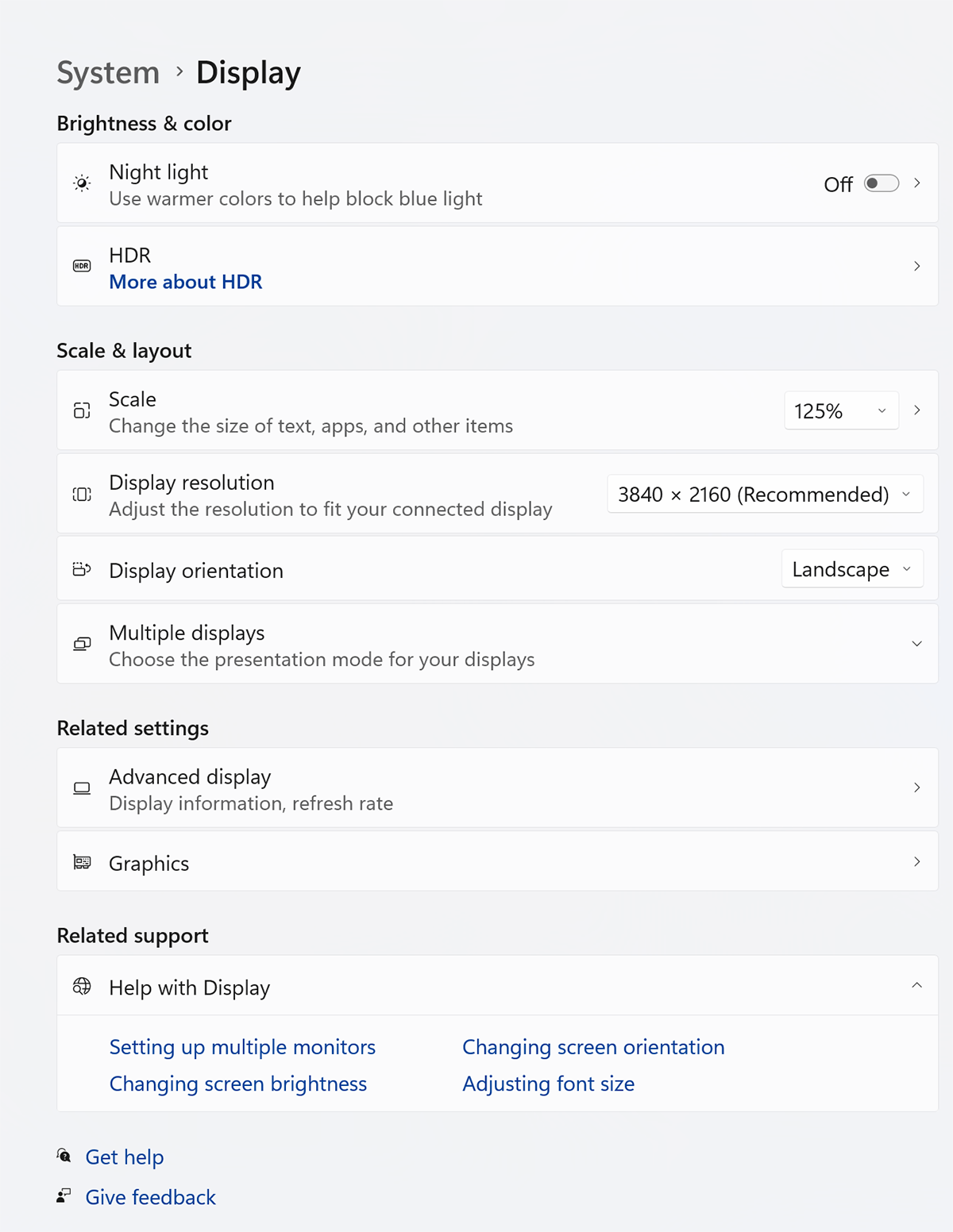Open custom scaling chevron beside Scale
The height and width of the screenshot is (1232, 953).
[x=917, y=410]
